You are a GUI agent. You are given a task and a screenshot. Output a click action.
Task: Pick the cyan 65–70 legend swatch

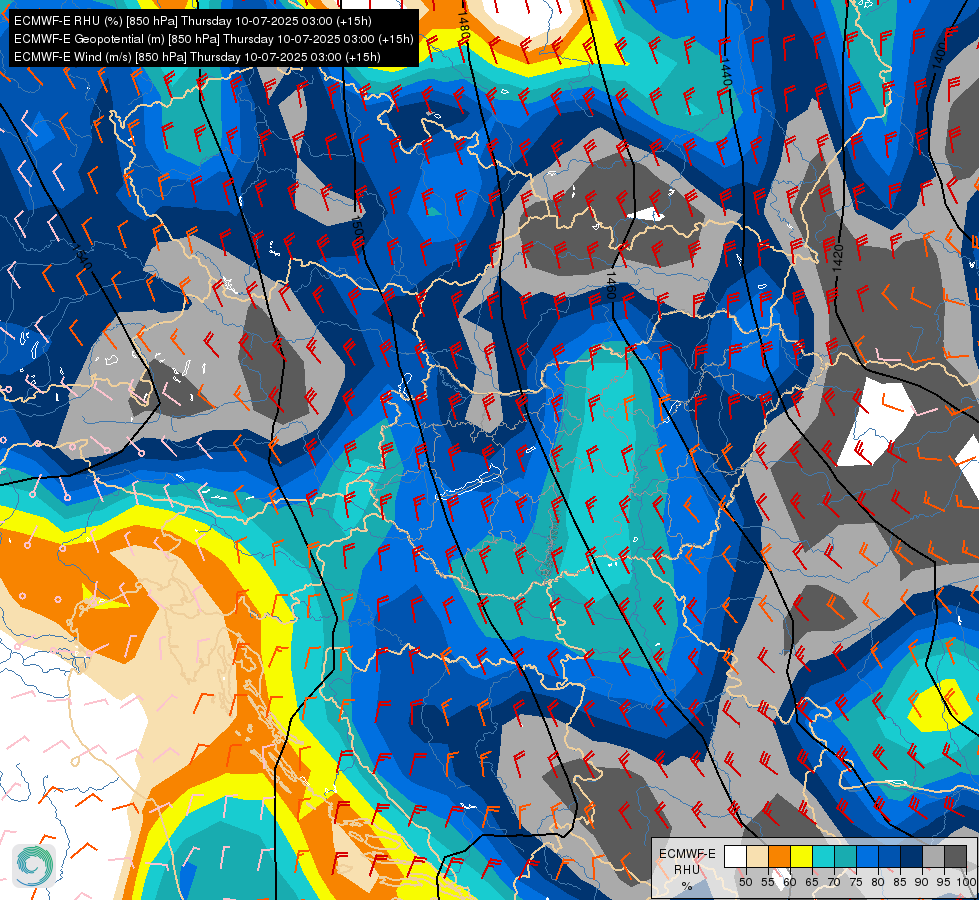pyautogui.click(x=824, y=856)
